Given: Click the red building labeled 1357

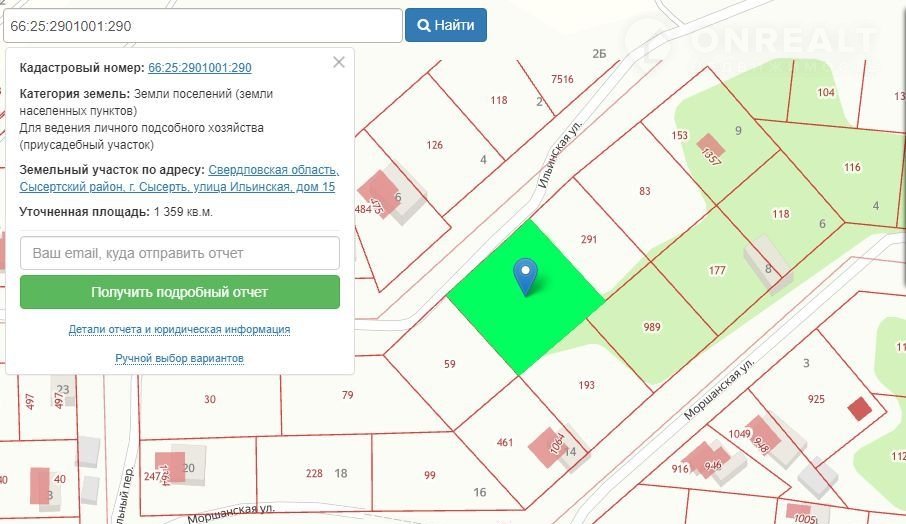Looking at the screenshot, I should (711, 147).
